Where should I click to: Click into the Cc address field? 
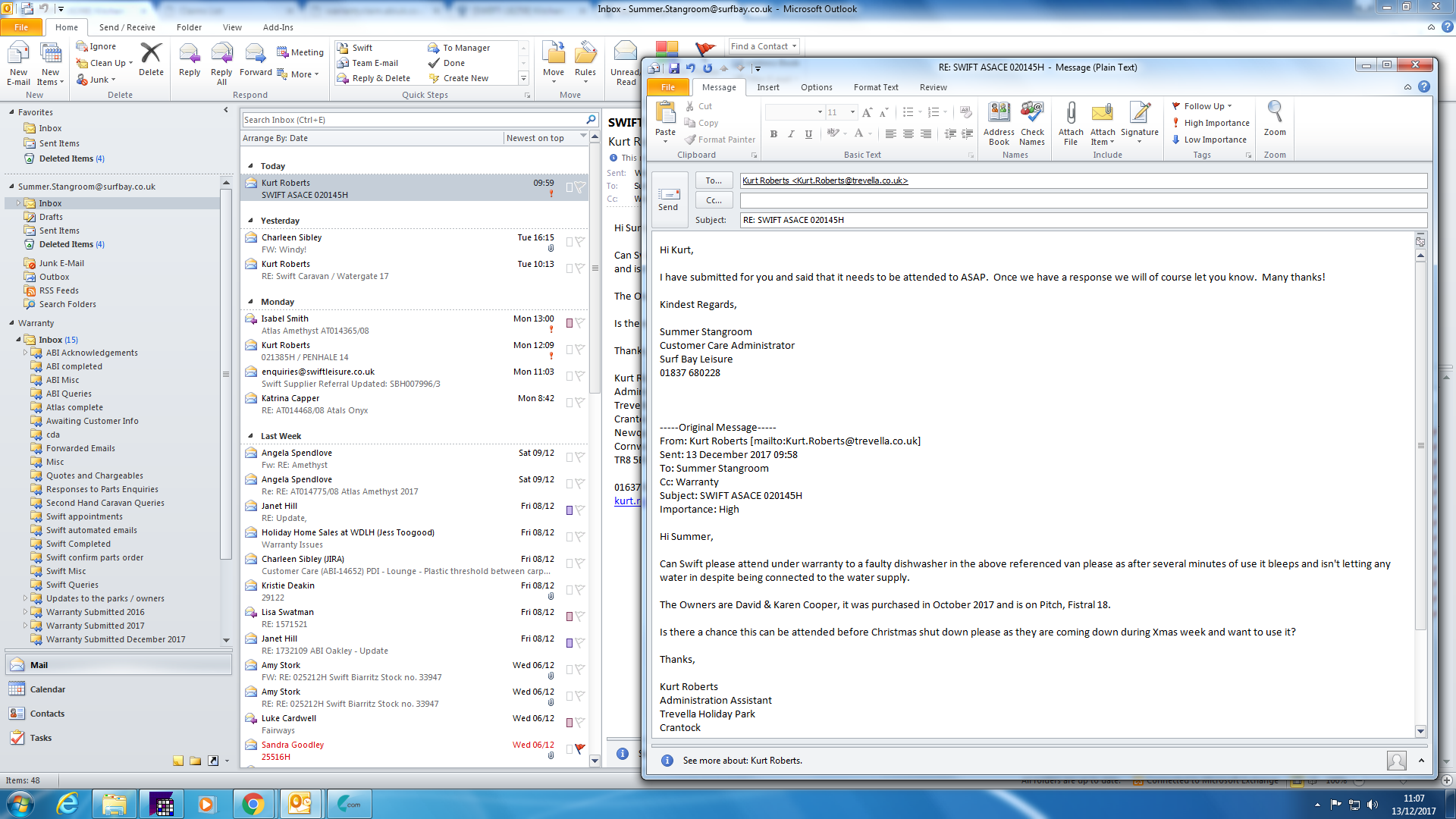[x=1082, y=200]
